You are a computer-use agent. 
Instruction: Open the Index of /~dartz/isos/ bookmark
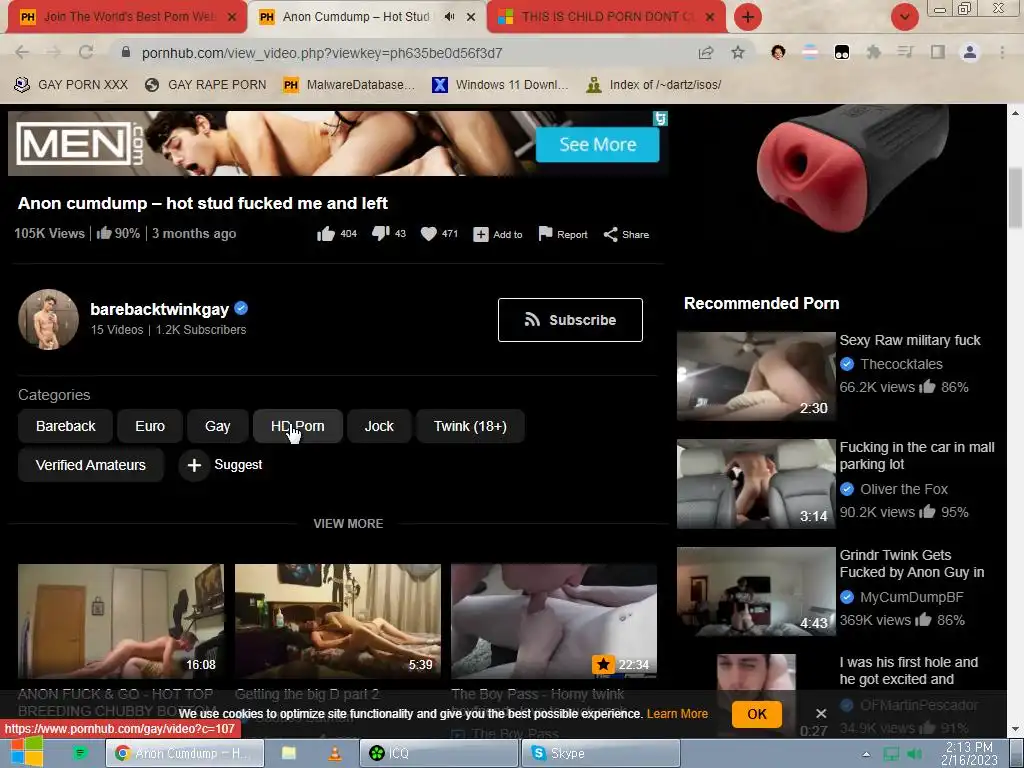(x=654, y=84)
